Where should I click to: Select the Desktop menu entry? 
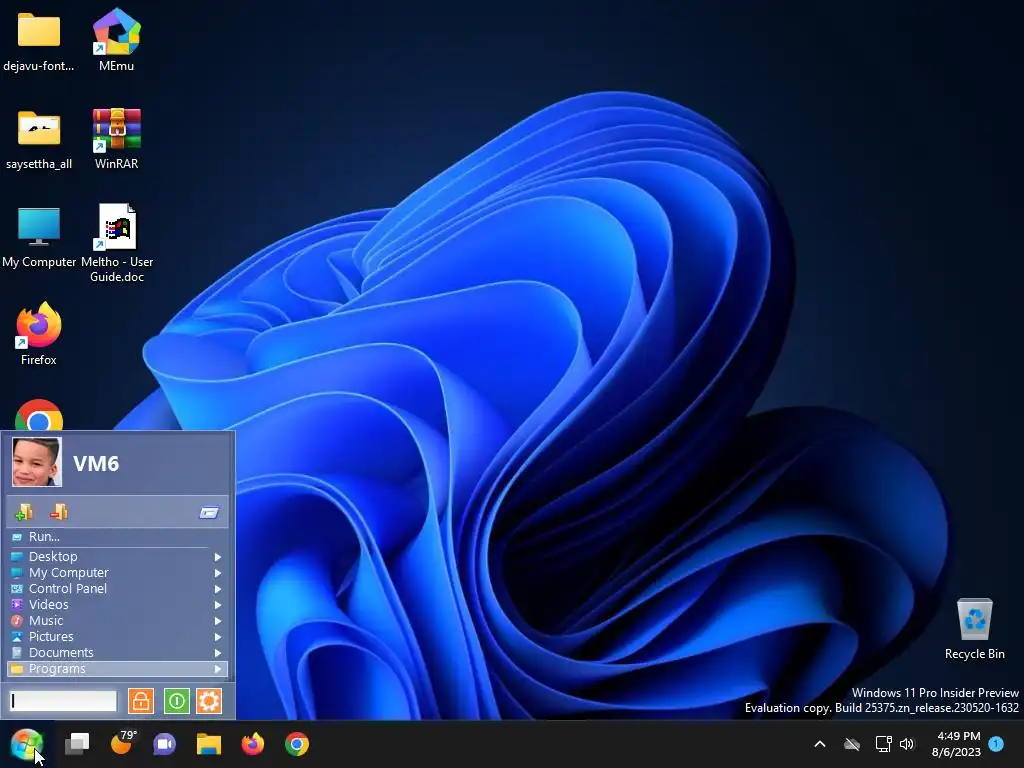pos(118,556)
